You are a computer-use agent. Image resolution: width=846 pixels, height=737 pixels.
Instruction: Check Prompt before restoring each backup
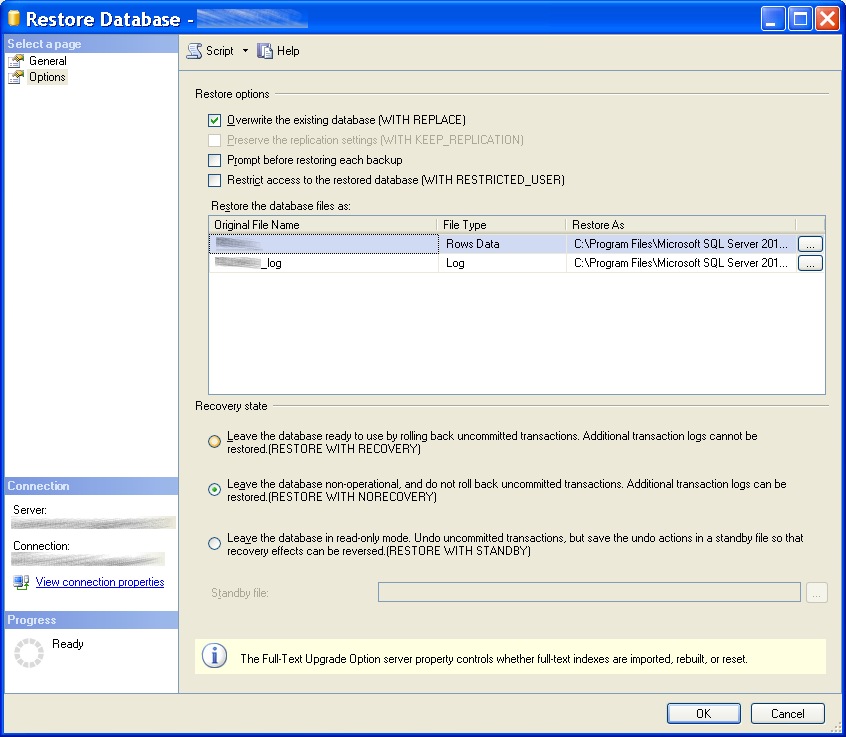click(214, 160)
